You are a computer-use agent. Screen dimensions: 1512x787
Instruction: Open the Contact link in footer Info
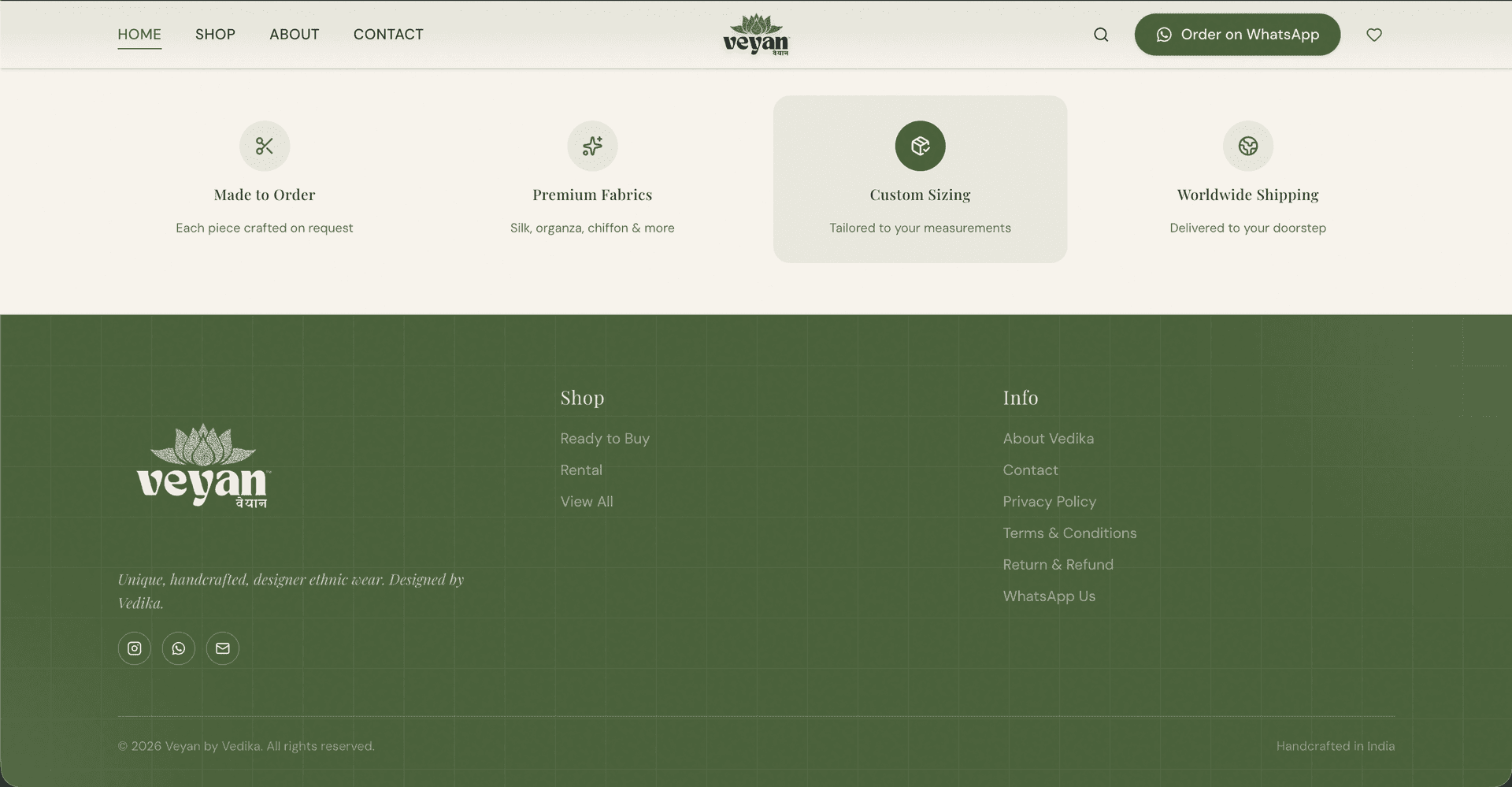(1030, 470)
